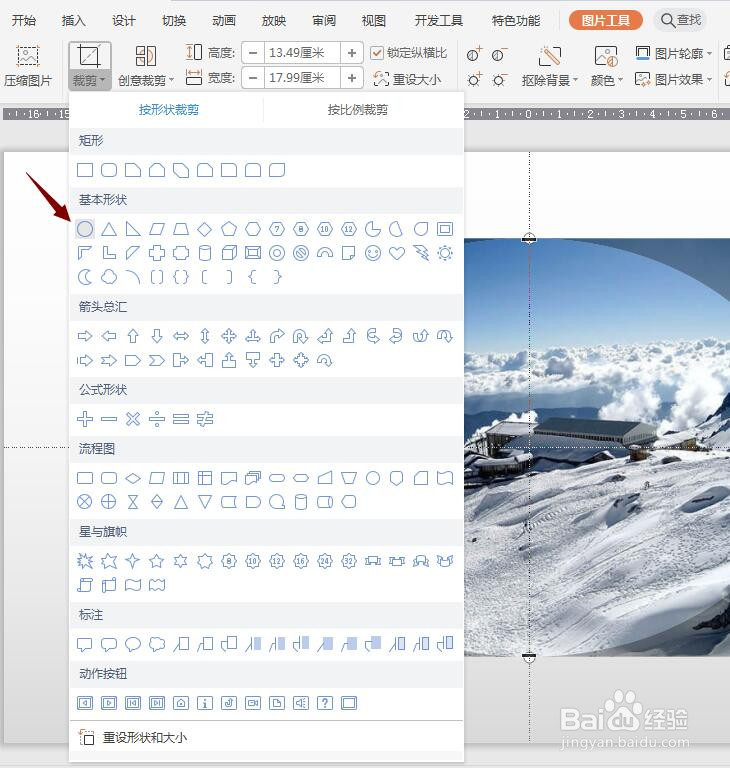Open the Animation ribbon tab

click(x=224, y=21)
